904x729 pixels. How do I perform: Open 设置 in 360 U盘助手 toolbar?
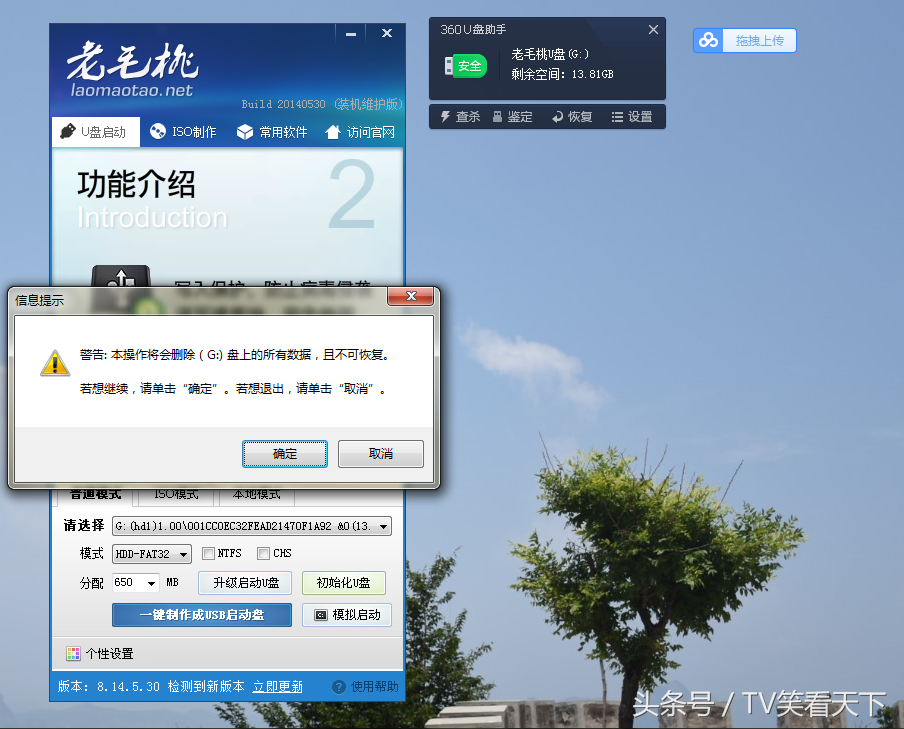[x=632, y=117]
